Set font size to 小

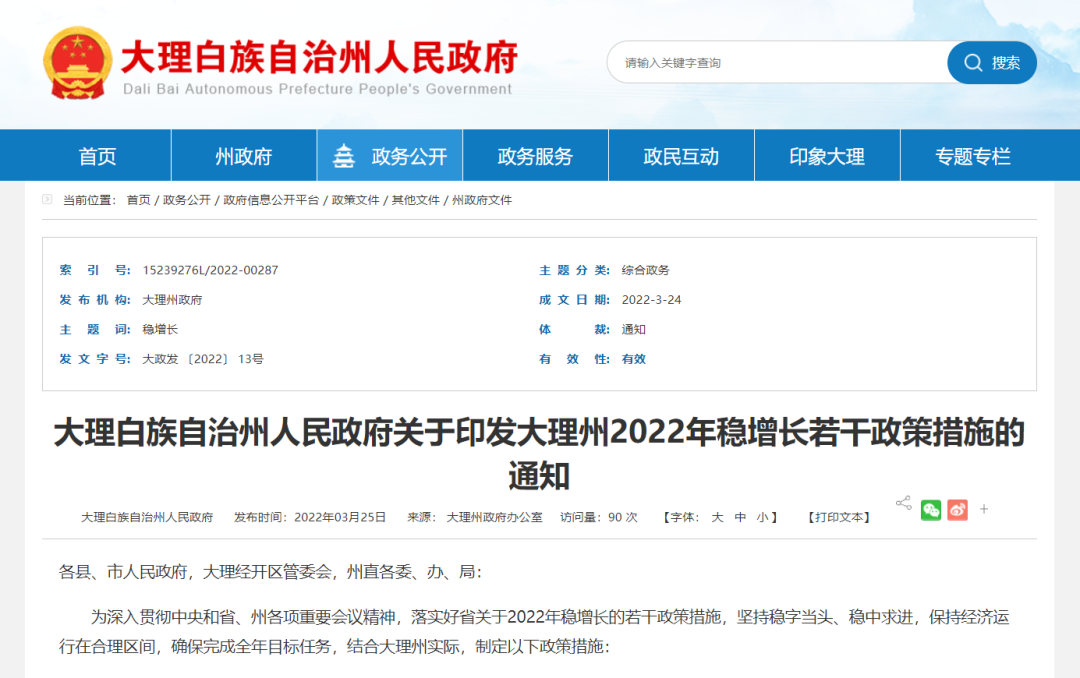pos(762,517)
